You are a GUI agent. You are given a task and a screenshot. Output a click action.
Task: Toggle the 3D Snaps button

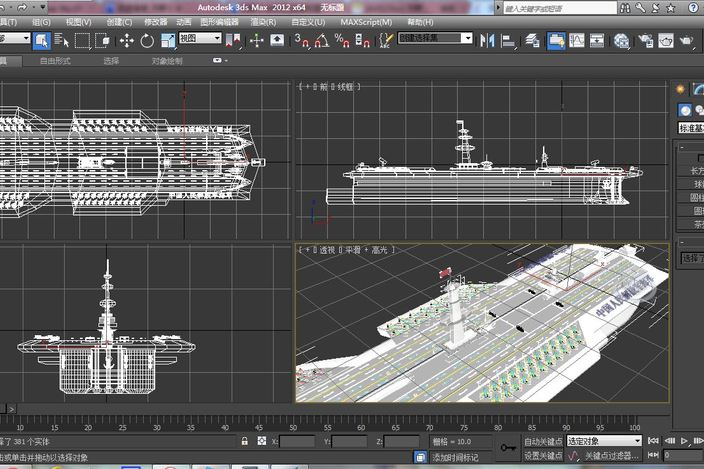[300, 40]
